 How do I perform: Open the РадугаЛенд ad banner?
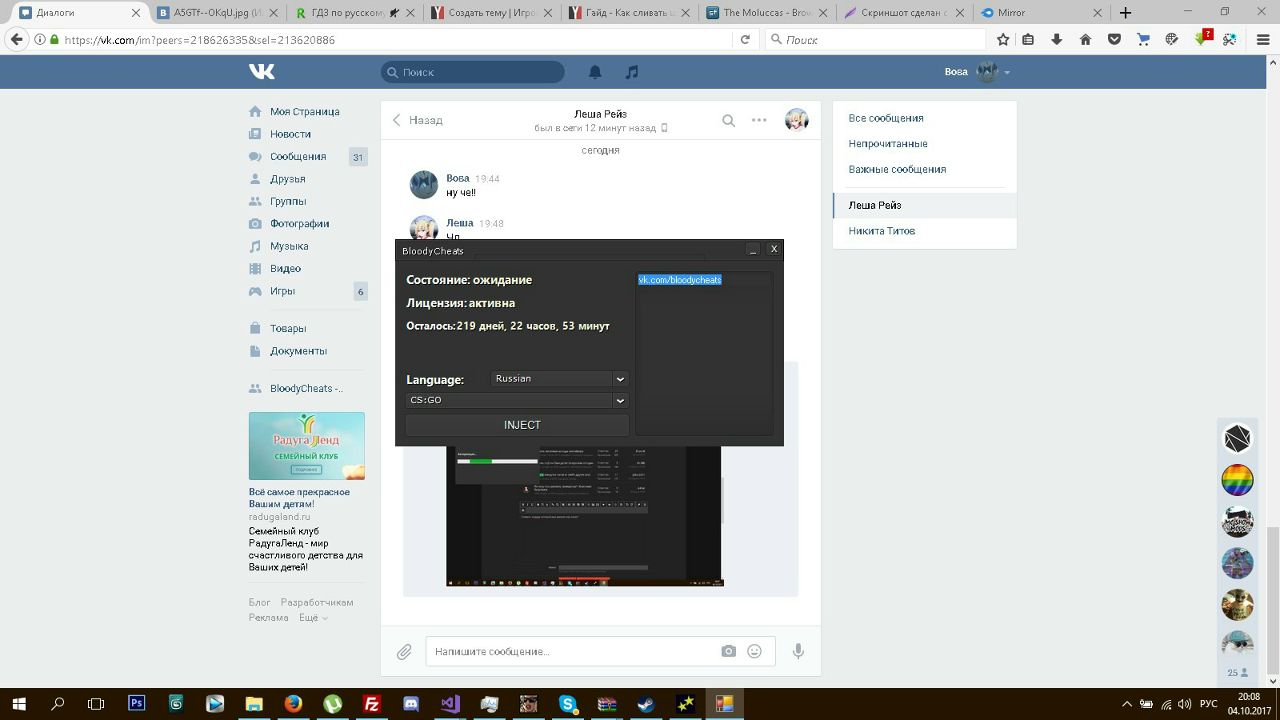tap(307, 446)
